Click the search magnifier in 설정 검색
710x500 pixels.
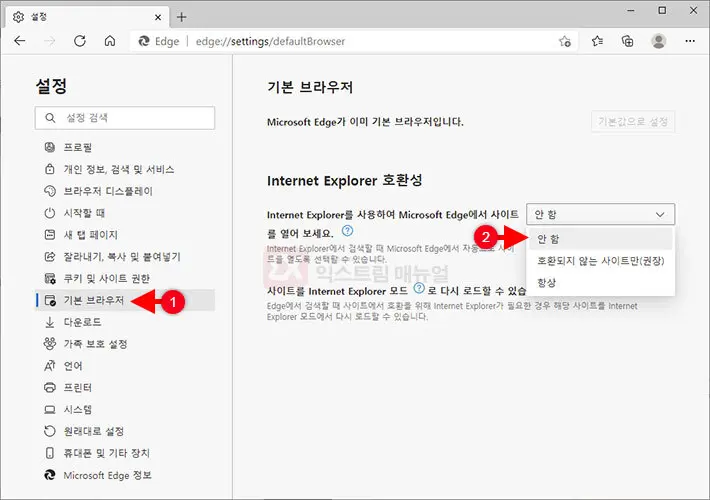(x=50, y=118)
